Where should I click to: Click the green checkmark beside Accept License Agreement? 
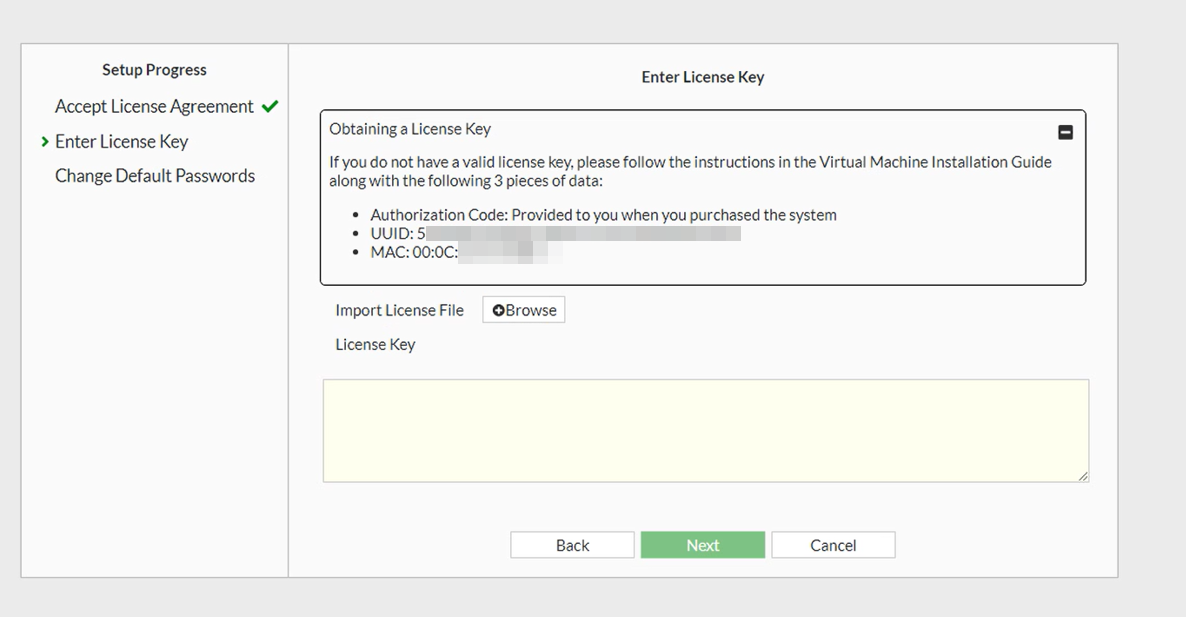click(269, 106)
